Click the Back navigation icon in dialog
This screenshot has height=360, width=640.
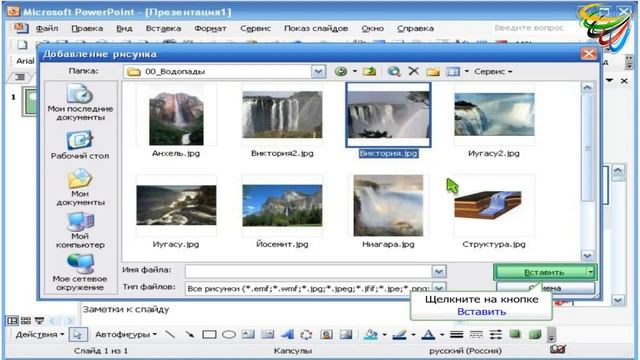point(341,71)
